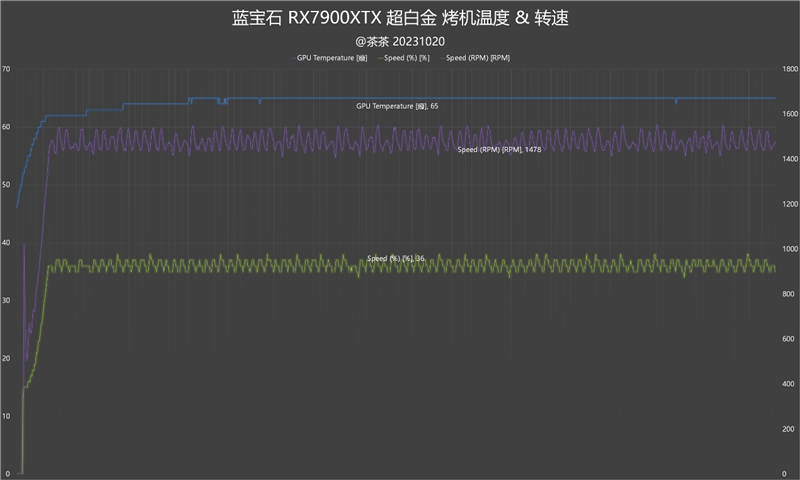800x480 pixels.
Task: Select the subtitle text dated 20231020
Action: 399,42
